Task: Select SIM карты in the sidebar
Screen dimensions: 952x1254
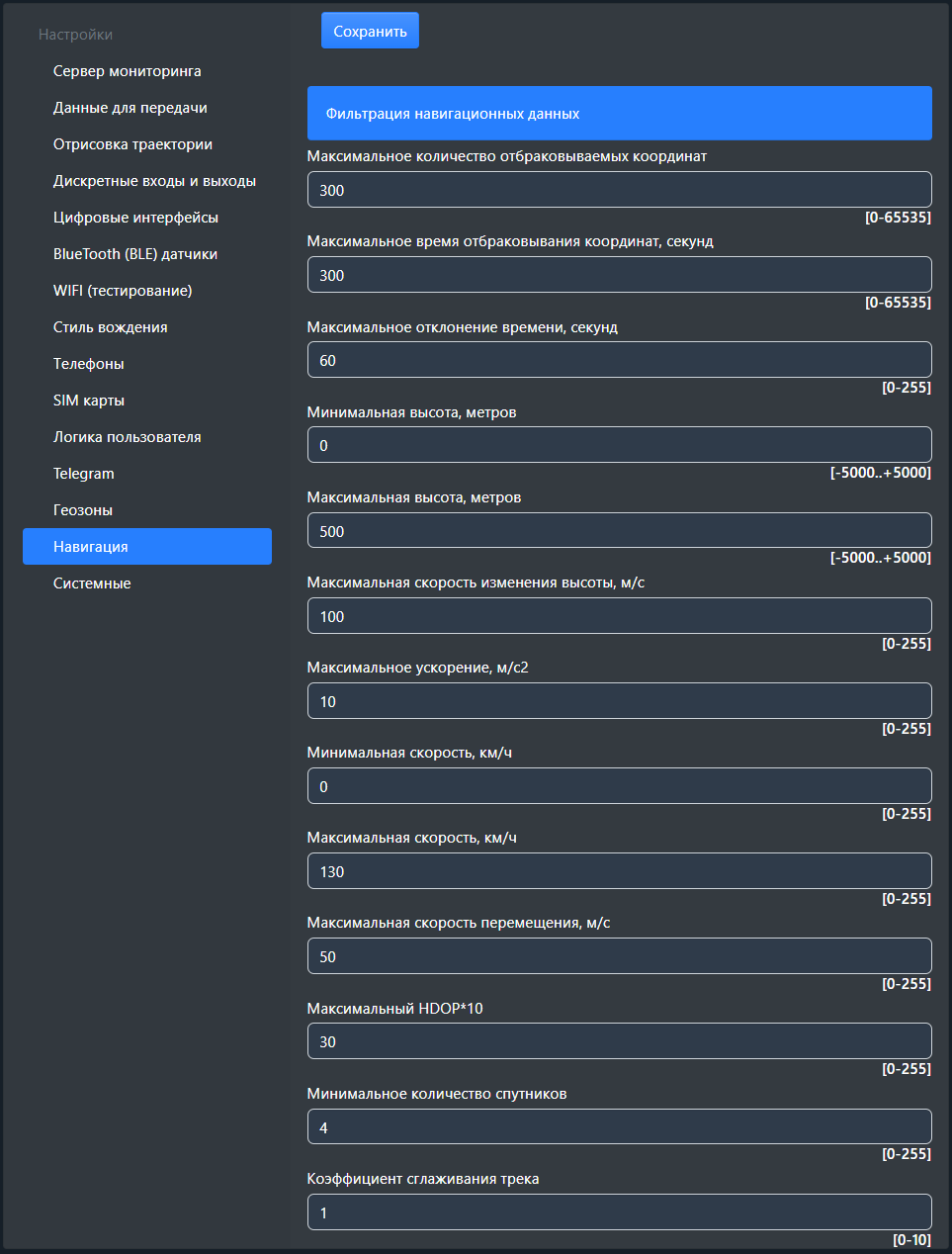Action: [x=88, y=401]
